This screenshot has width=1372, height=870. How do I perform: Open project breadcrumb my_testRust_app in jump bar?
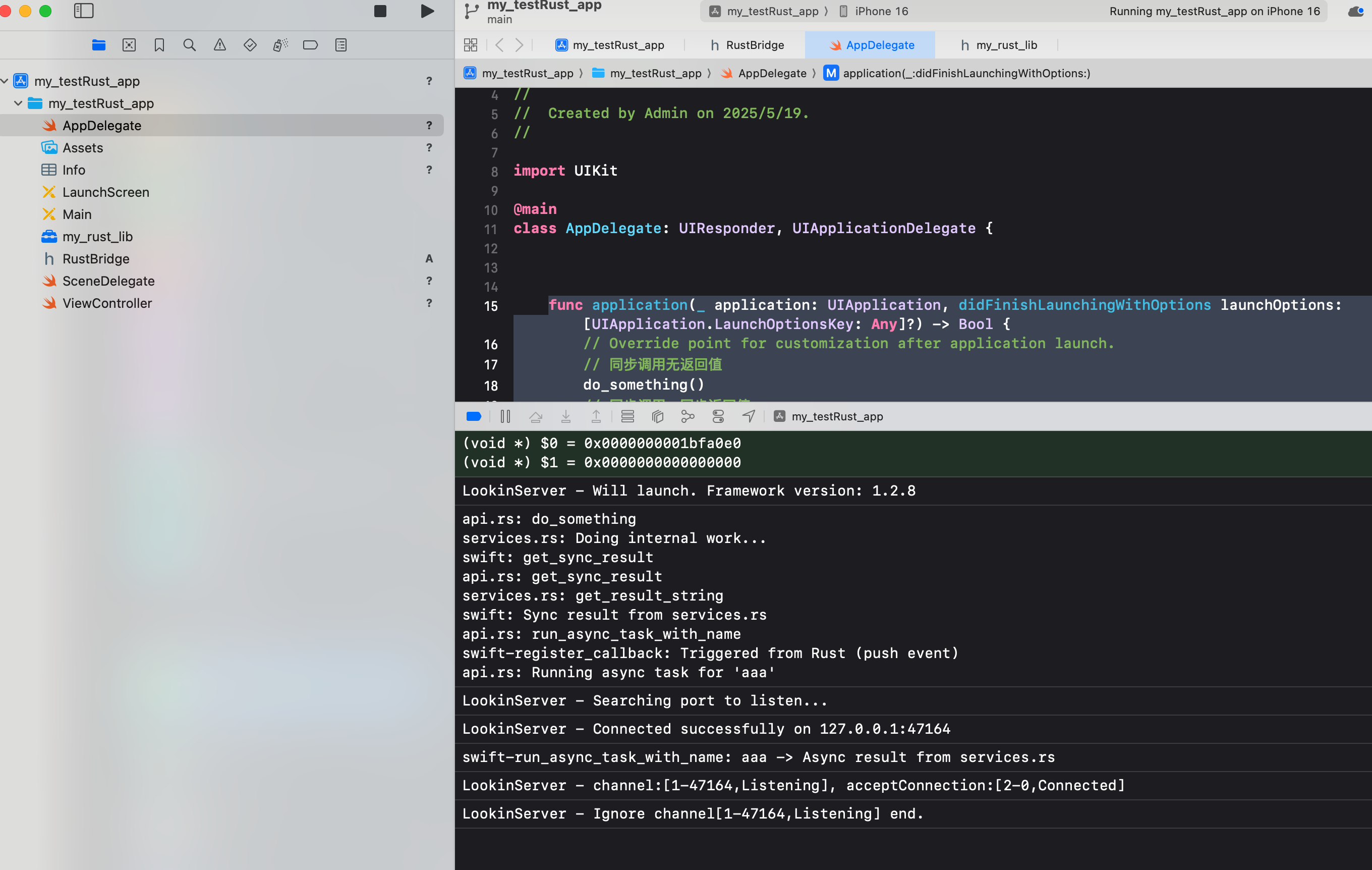click(519, 73)
